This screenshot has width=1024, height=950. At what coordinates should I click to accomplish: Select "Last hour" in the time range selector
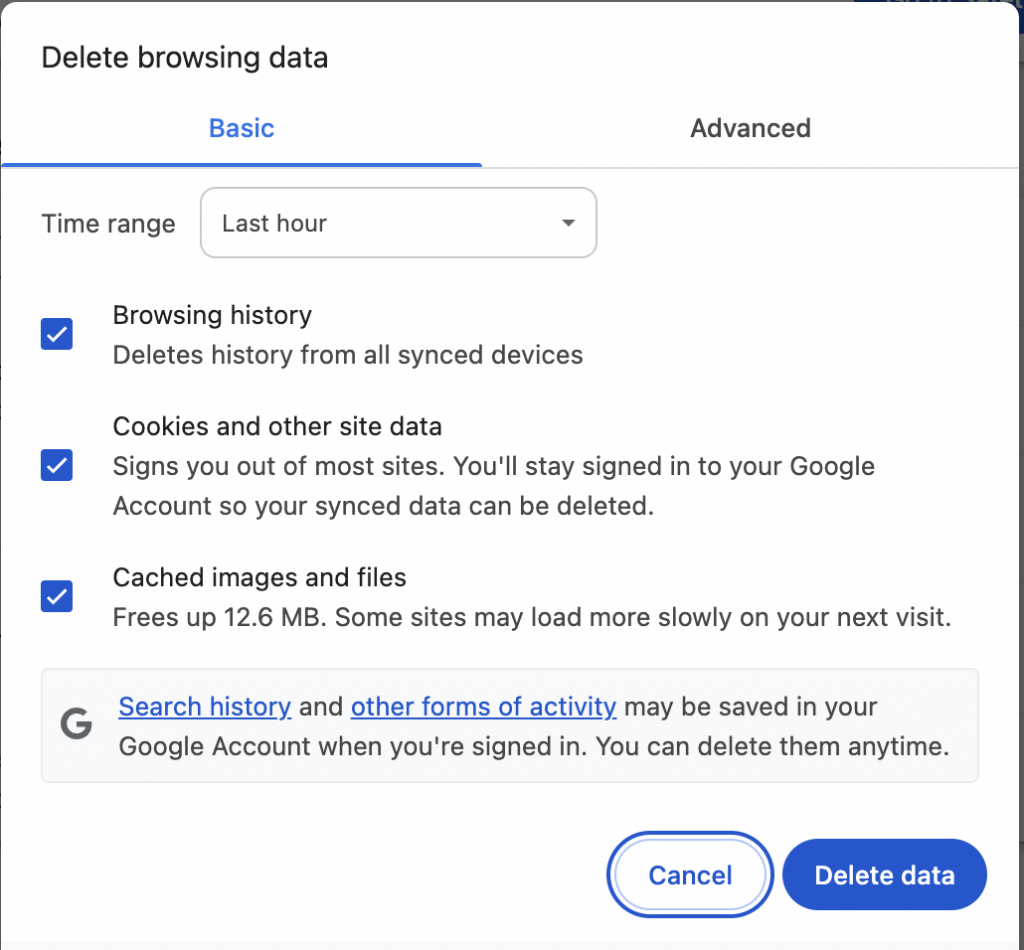[x=398, y=223]
